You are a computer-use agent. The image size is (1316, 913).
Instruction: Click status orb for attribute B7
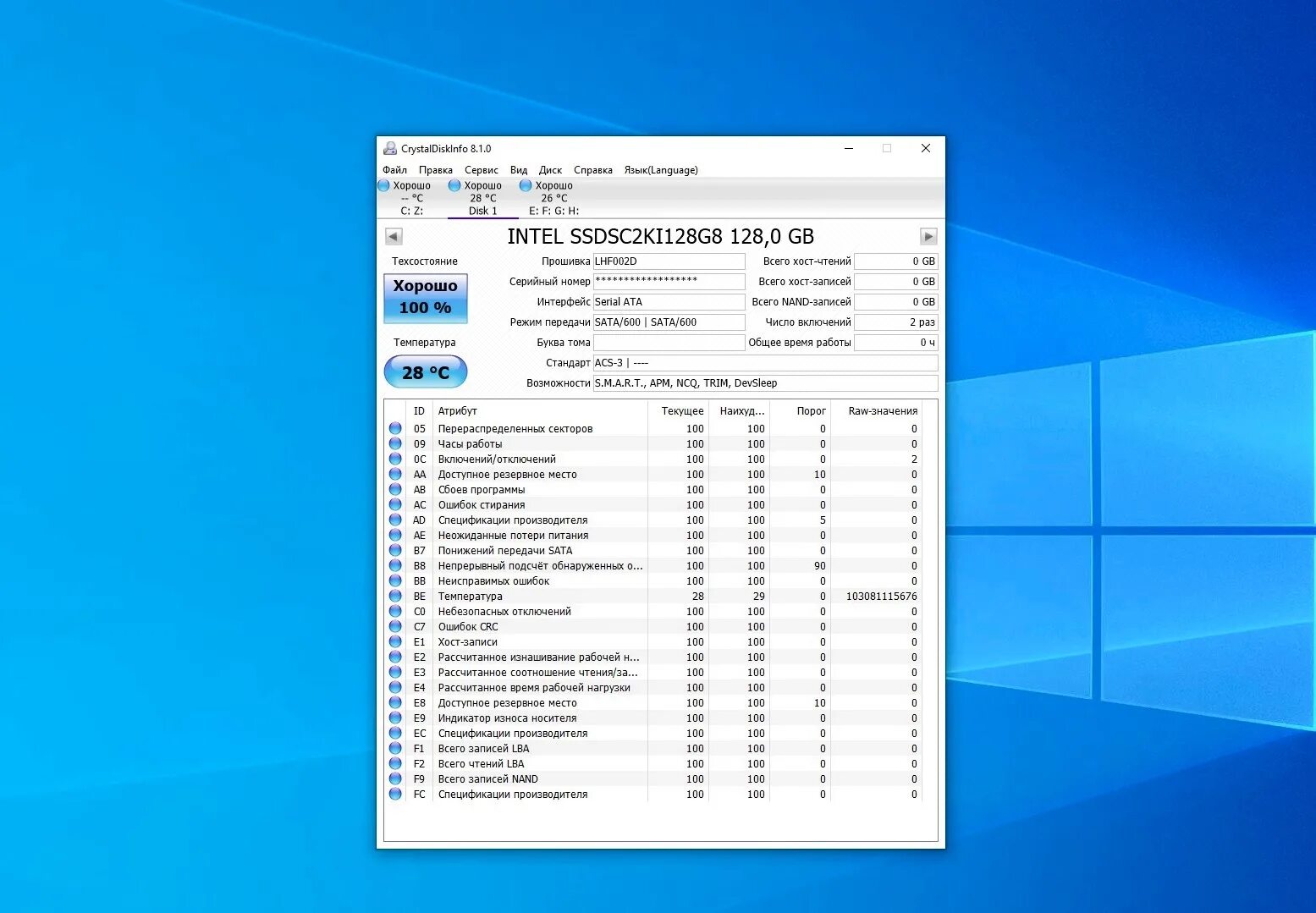pos(395,550)
